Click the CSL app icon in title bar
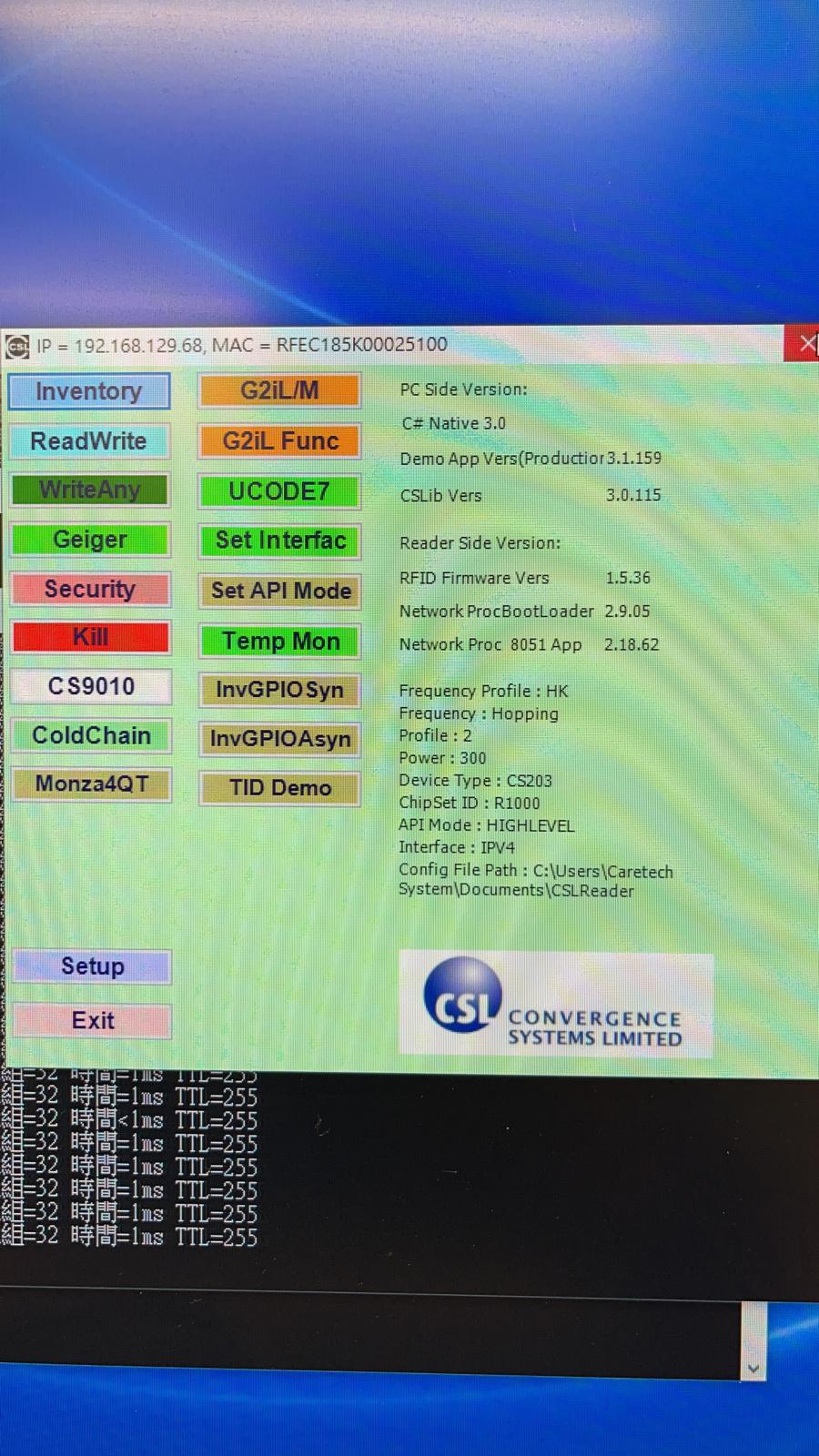The height and width of the screenshot is (1456, 819). [17, 346]
